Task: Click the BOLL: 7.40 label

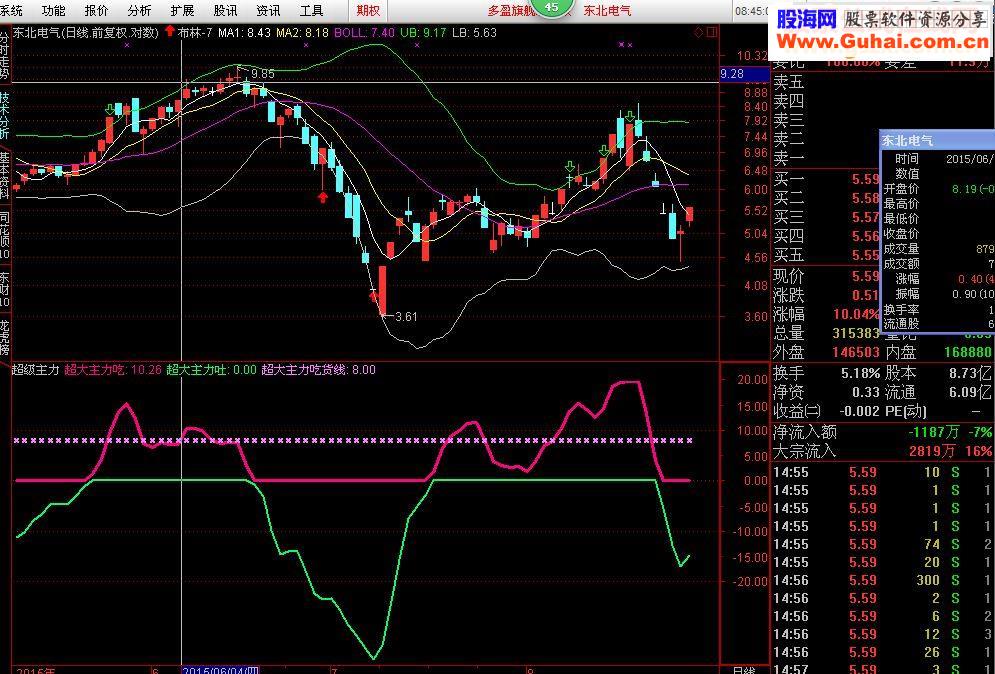Action: coord(364,32)
